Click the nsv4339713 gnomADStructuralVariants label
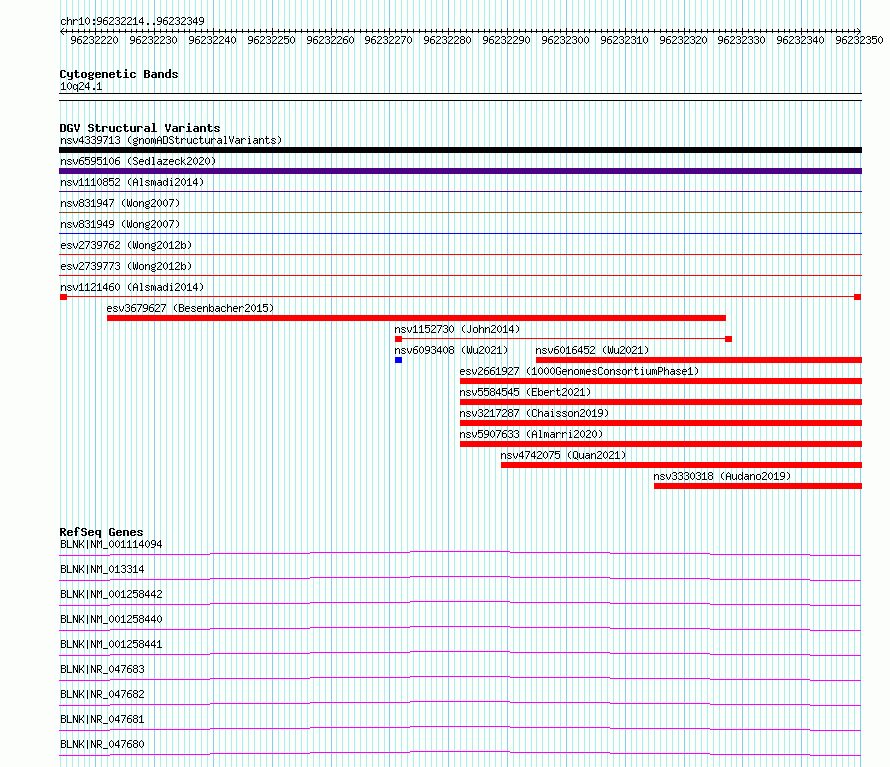The image size is (890, 767). [171, 140]
